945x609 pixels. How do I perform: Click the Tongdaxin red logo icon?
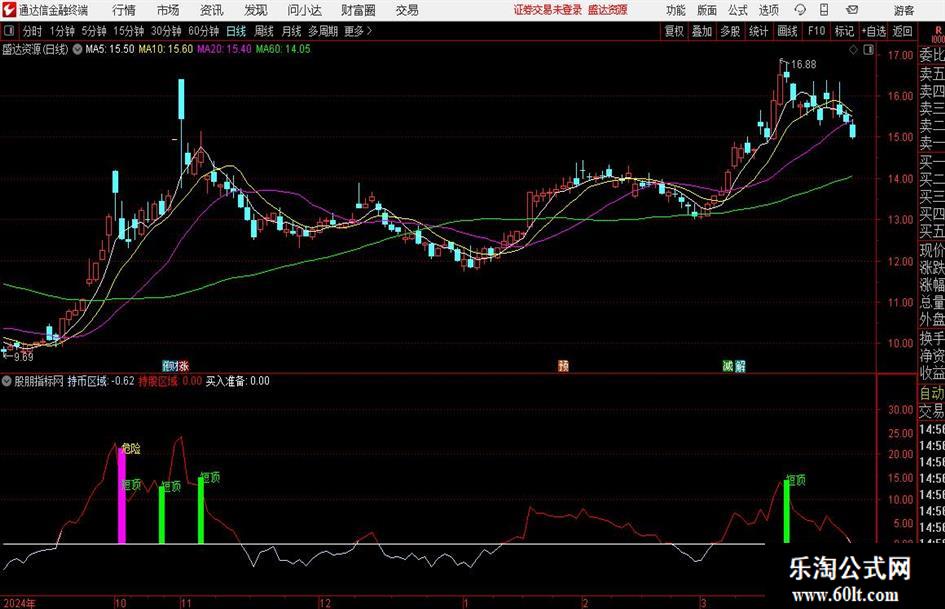(x=10, y=10)
